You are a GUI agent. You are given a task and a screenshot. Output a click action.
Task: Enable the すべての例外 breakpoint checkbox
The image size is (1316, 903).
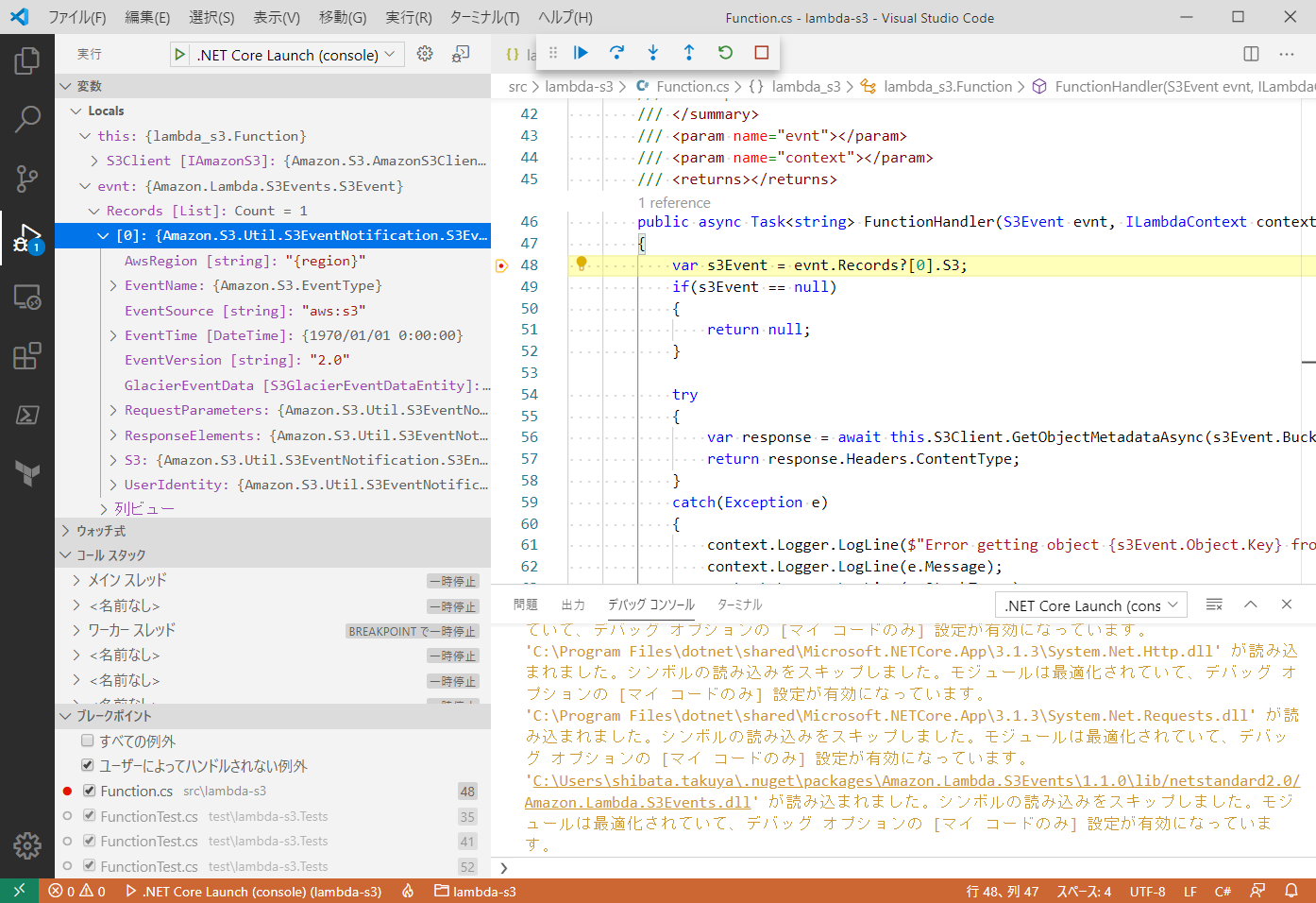pos(88,741)
